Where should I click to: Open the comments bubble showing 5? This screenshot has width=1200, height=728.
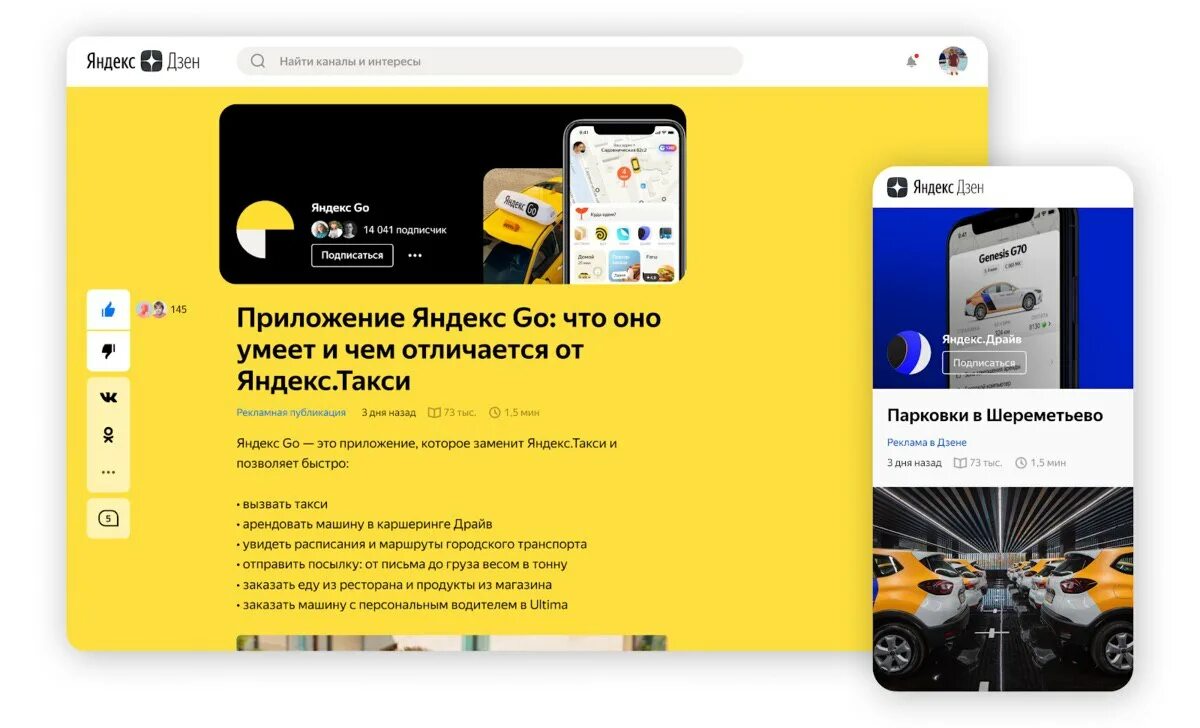pyautogui.click(x=108, y=518)
